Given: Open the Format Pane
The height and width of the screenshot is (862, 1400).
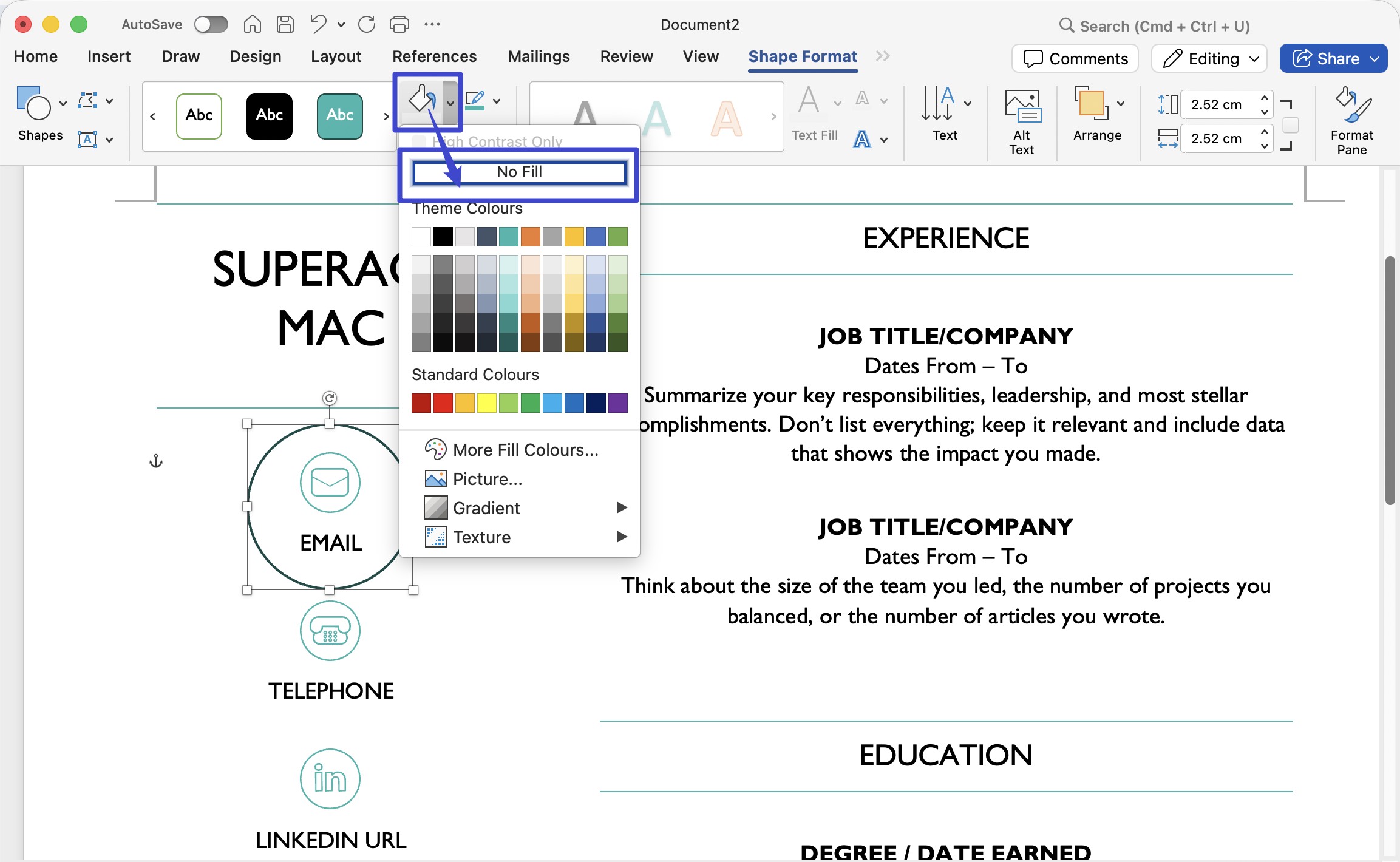Looking at the screenshot, I should tap(1351, 121).
